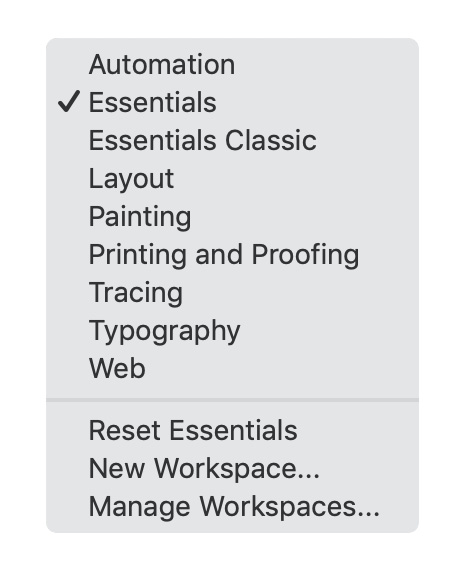Choose the Essentials workspace entry
This screenshot has height=588, width=466.
[232, 102]
